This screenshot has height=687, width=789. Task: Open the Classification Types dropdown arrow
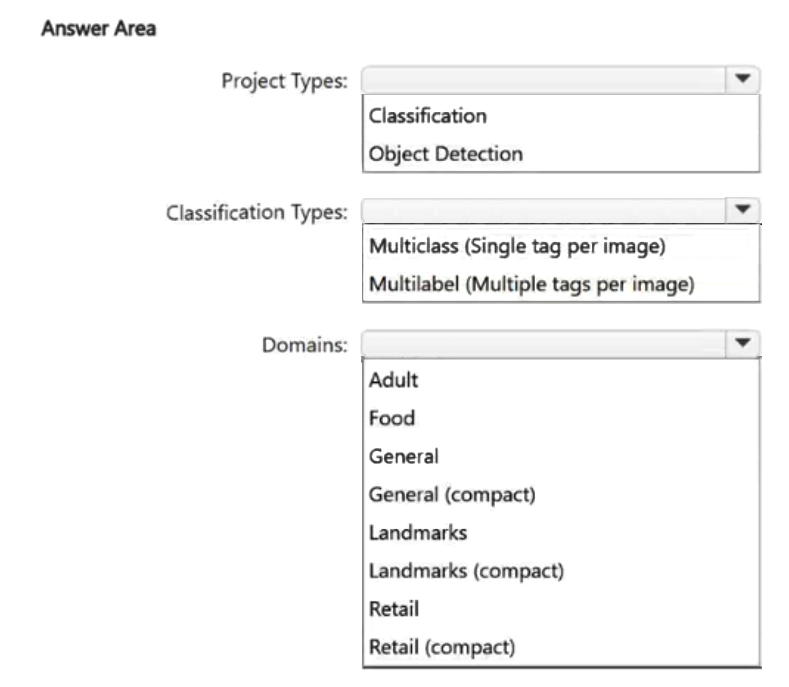743,210
